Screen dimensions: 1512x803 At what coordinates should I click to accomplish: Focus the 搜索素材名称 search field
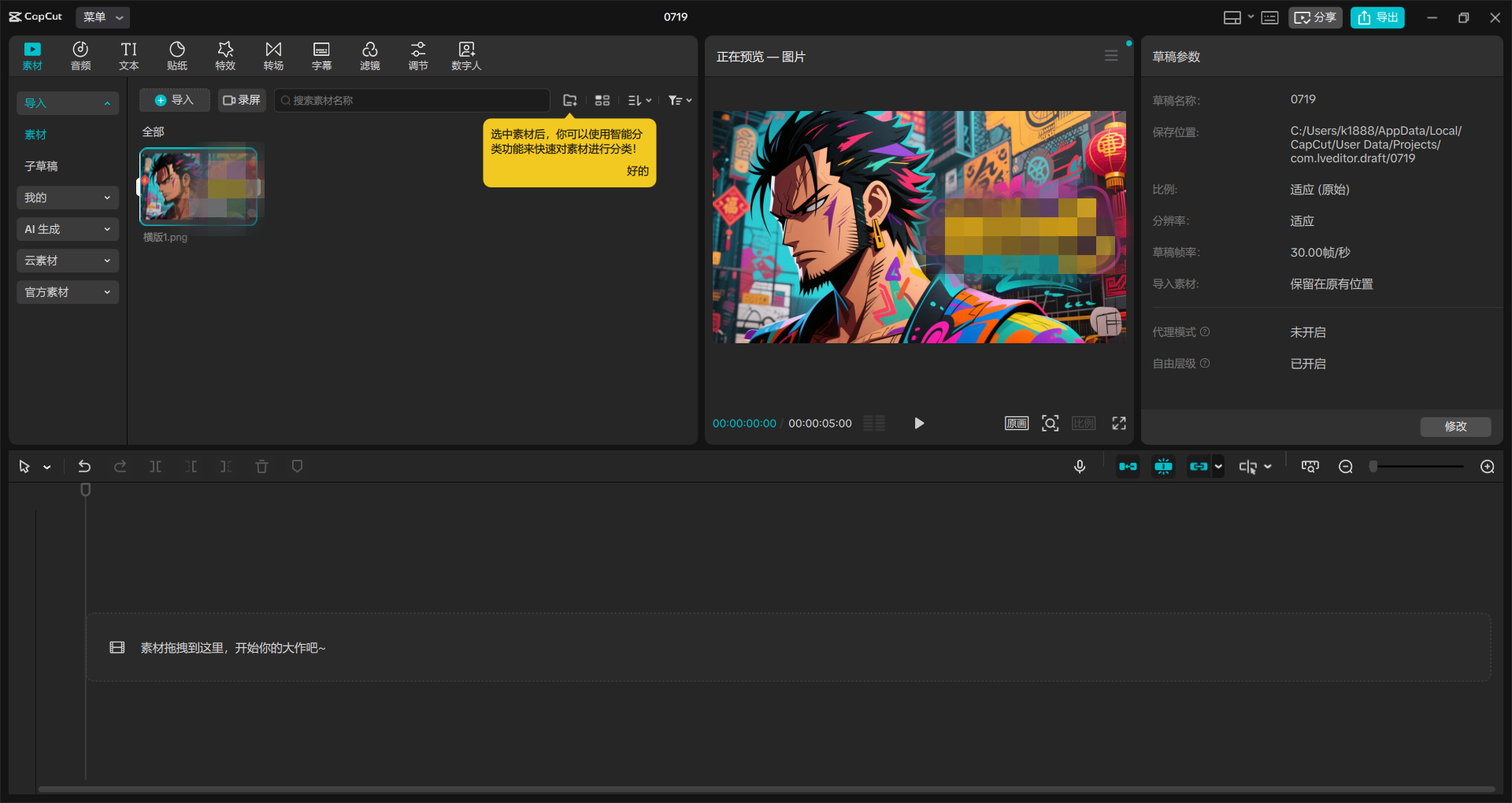click(412, 100)
